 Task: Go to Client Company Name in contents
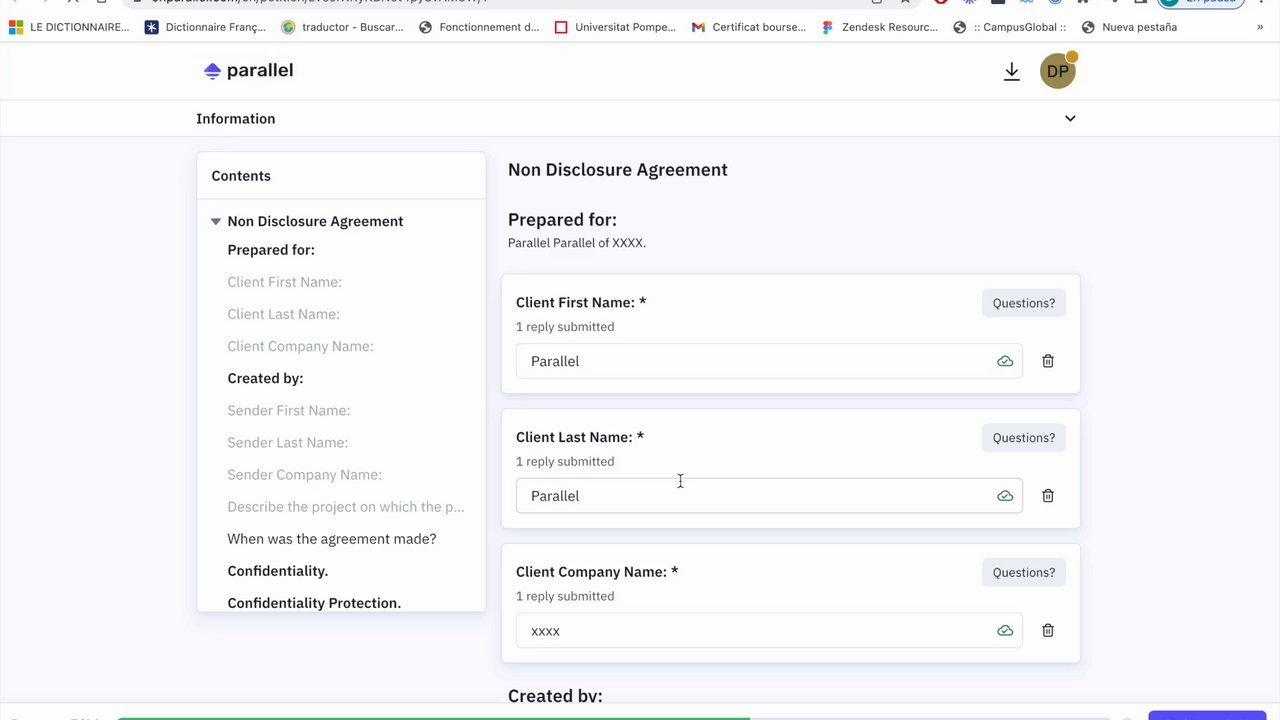pos(300,346)
